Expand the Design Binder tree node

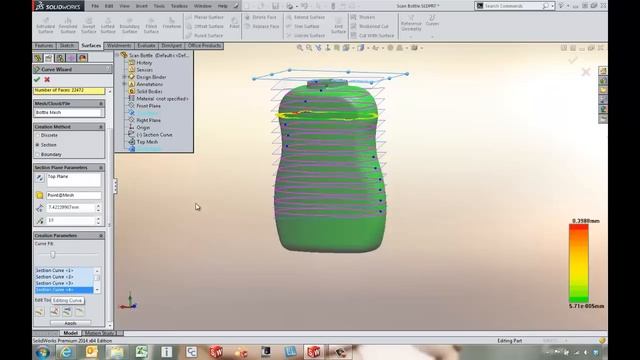(x=125, y=77)
